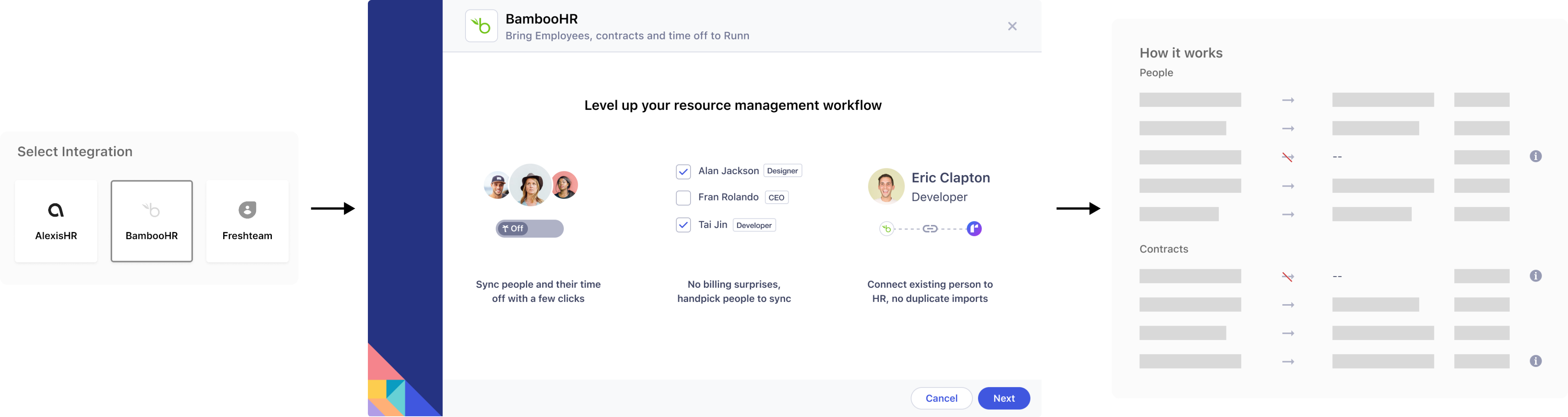This screenshot has width=1568, height=417.
Task: Check the Fran Rolando checkbox
Action: (684, 198)
